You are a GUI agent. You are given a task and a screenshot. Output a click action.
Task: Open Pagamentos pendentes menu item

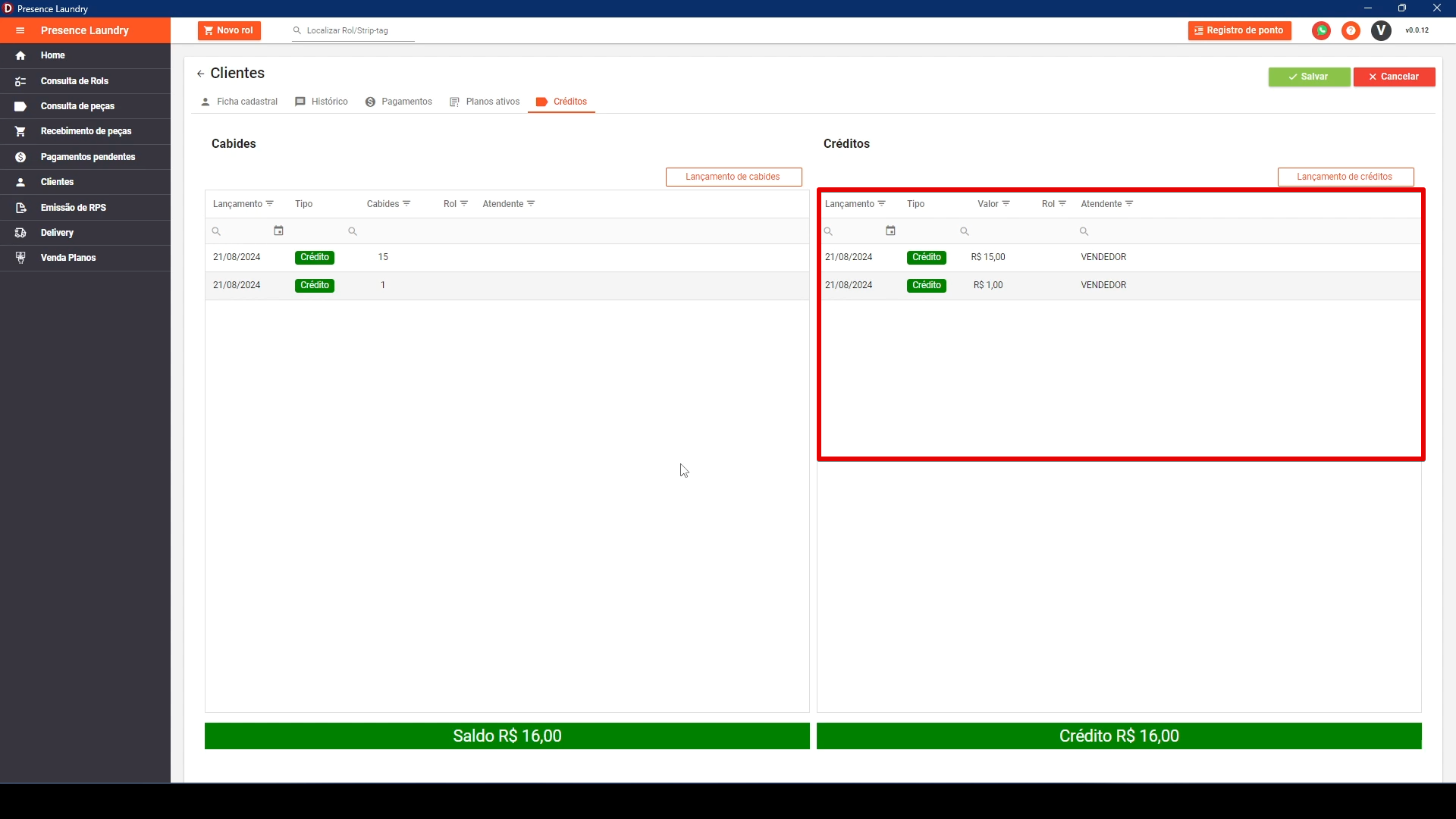[x=85, y=157]
